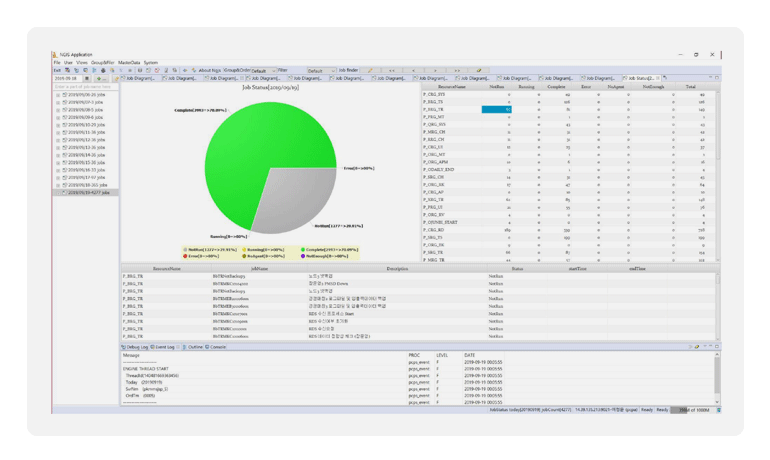Select the 2019/09/12-36 jobs tree item
Image resolution: width=770 pixels, height=460 pixels.
tap(84, 140)
